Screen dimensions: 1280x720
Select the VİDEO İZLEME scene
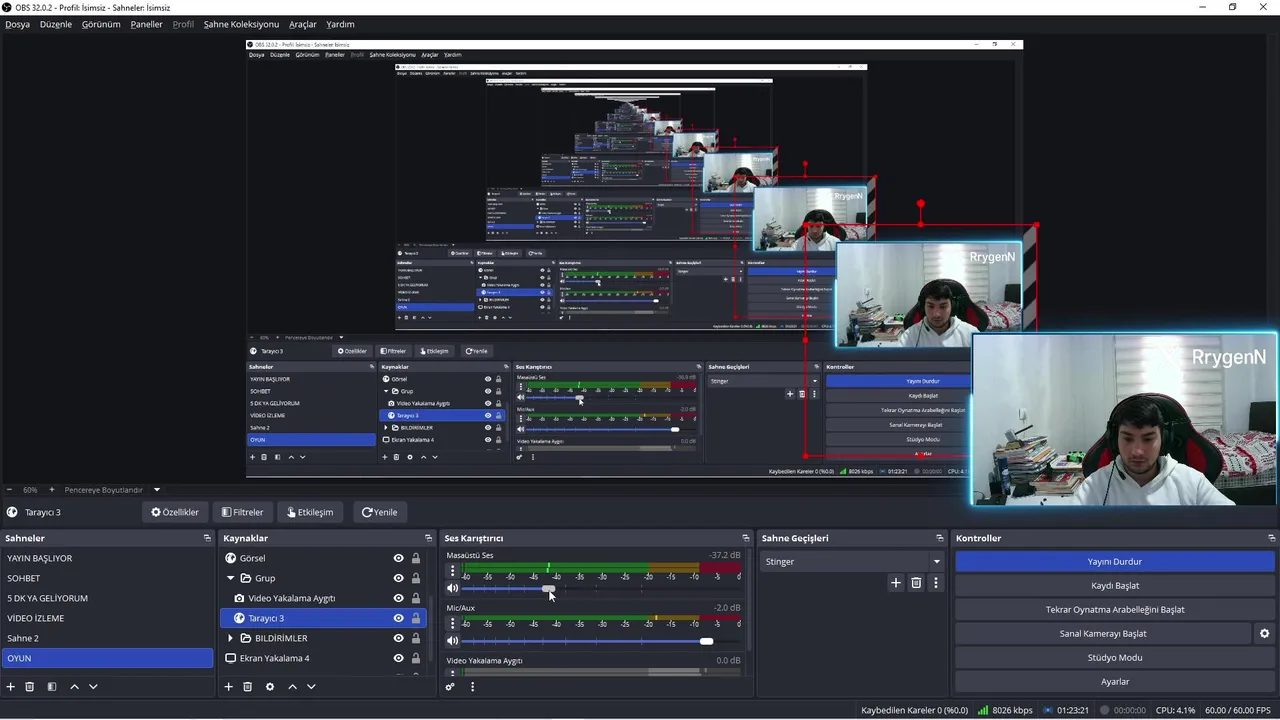(x=107, y=618)
